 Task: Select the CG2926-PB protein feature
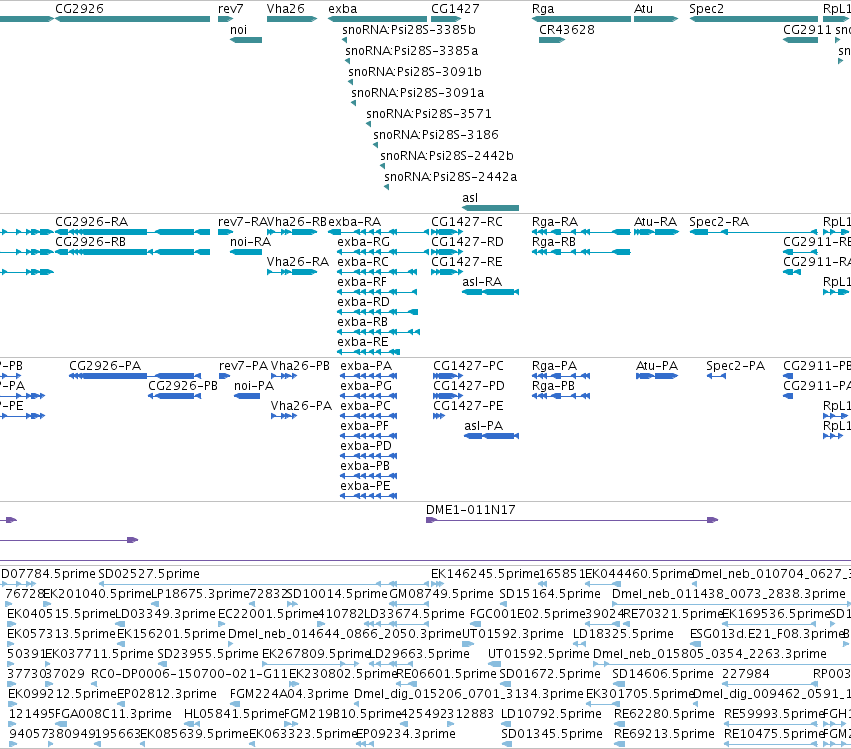(175, 396)
